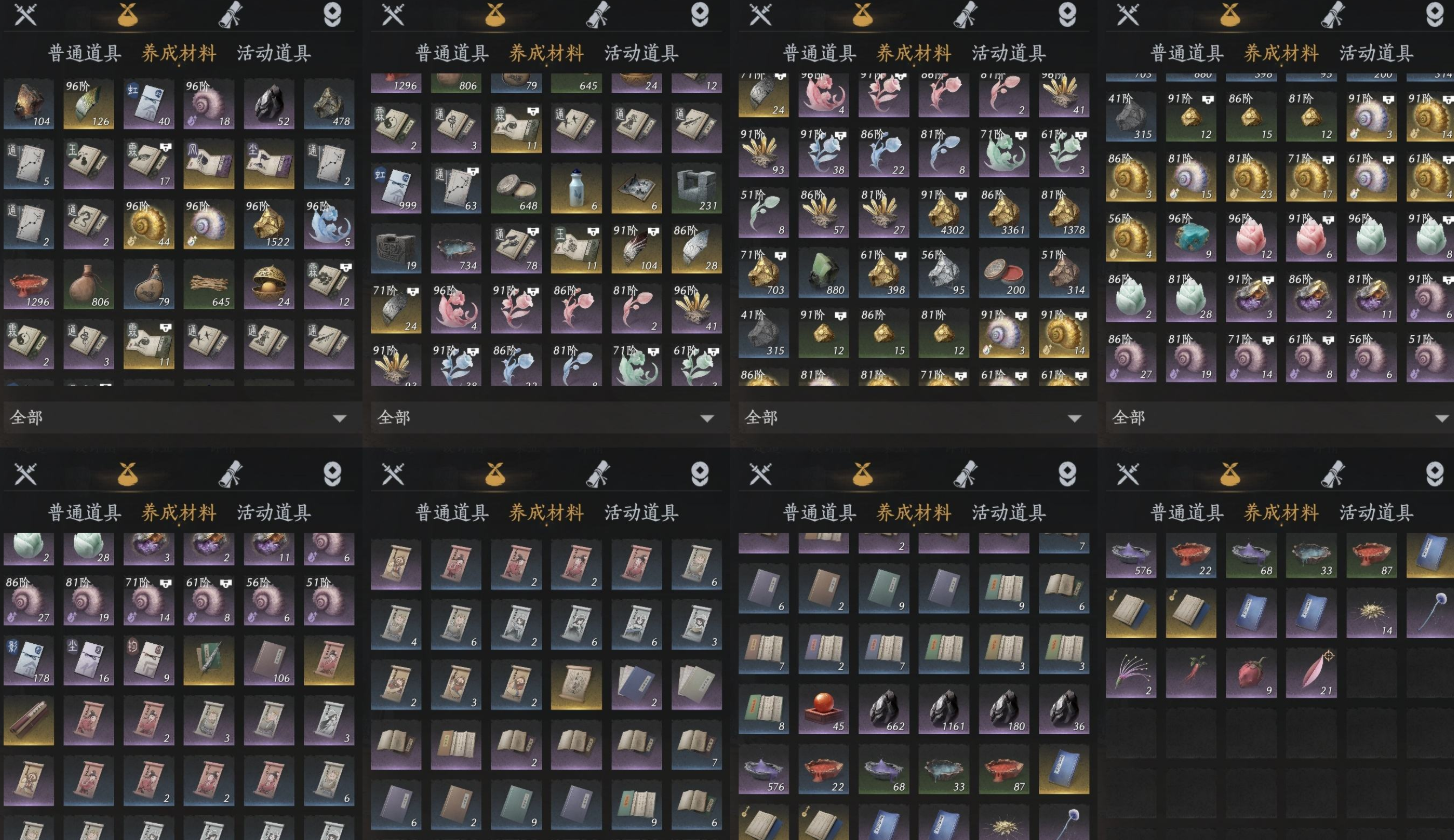Expand 全部 filter below the 4302 ore panel
The image size is (1454, 840).
pos(915,417)
